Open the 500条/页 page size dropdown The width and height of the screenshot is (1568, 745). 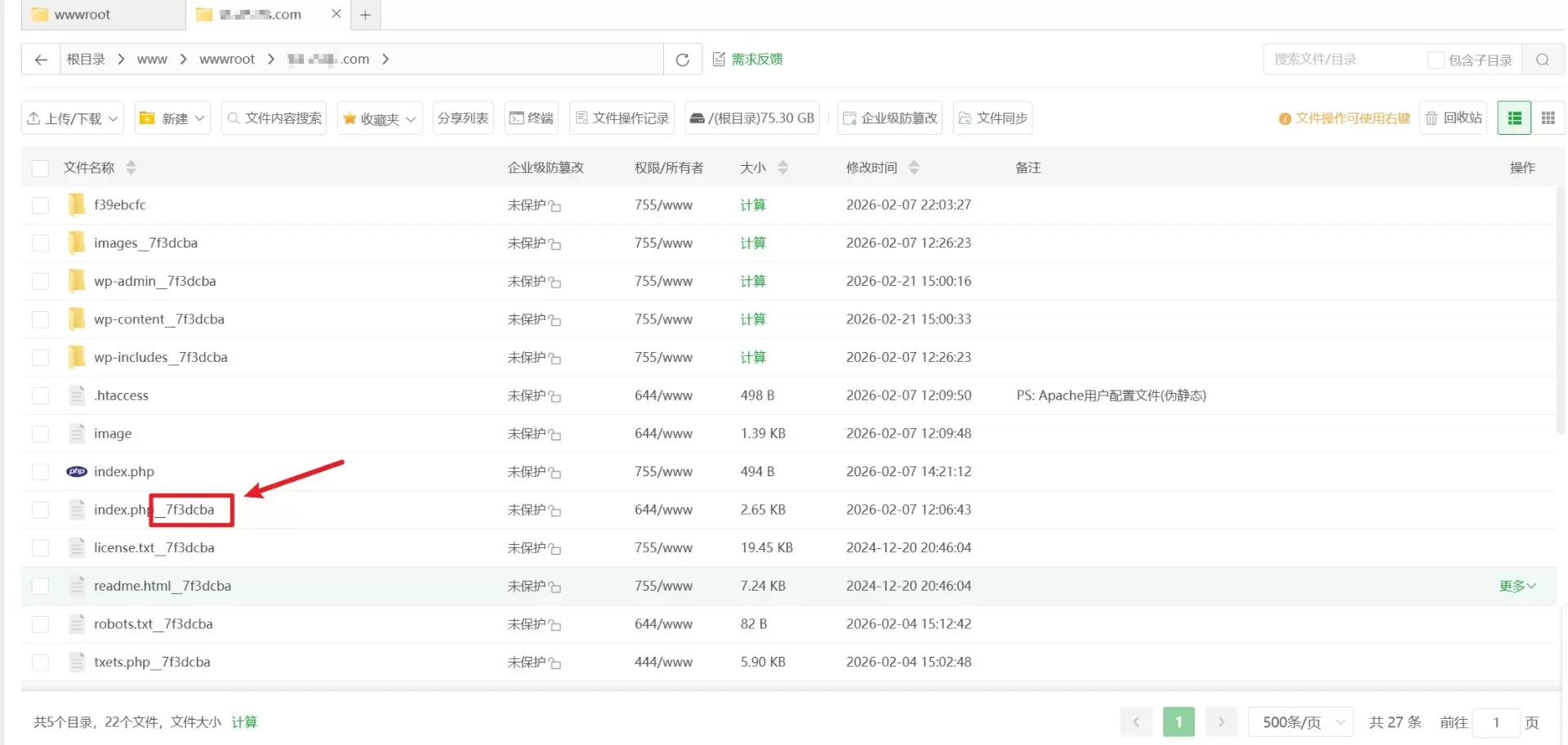coord(1301,722)
